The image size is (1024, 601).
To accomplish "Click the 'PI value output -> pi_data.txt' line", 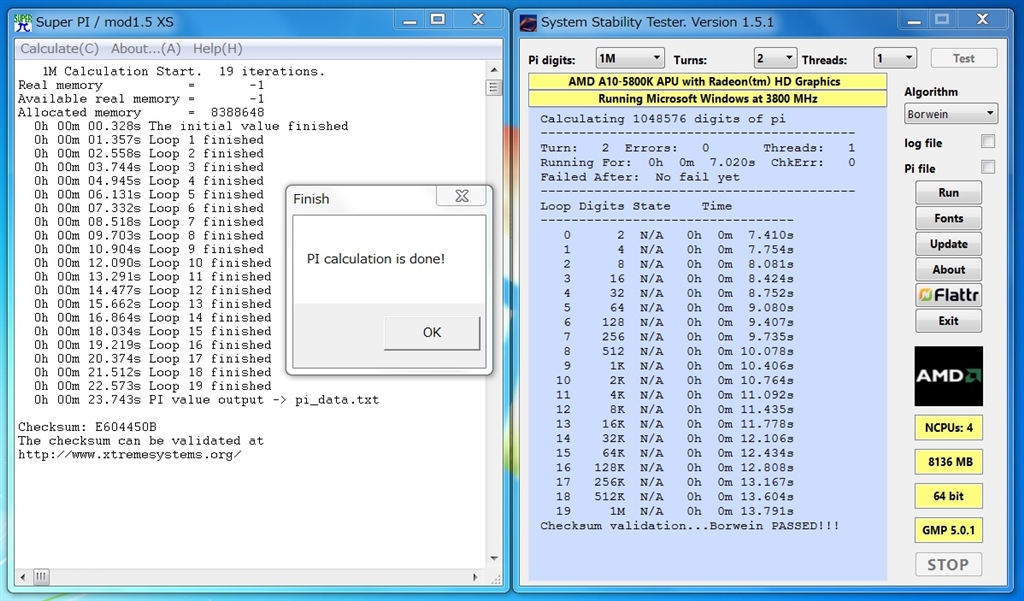I will (206, 400).
